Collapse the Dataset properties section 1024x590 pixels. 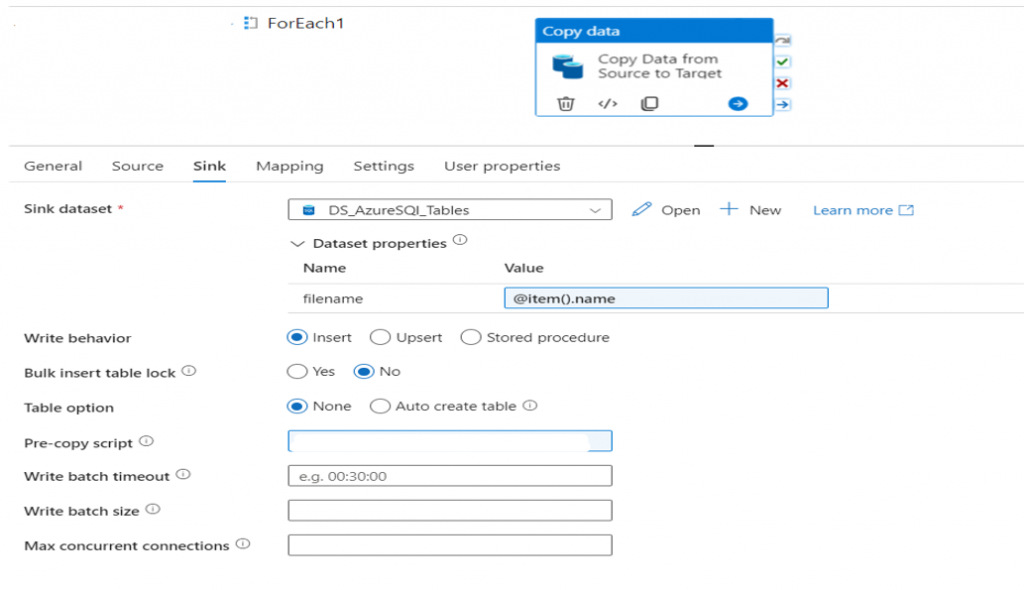pos(296,243)
